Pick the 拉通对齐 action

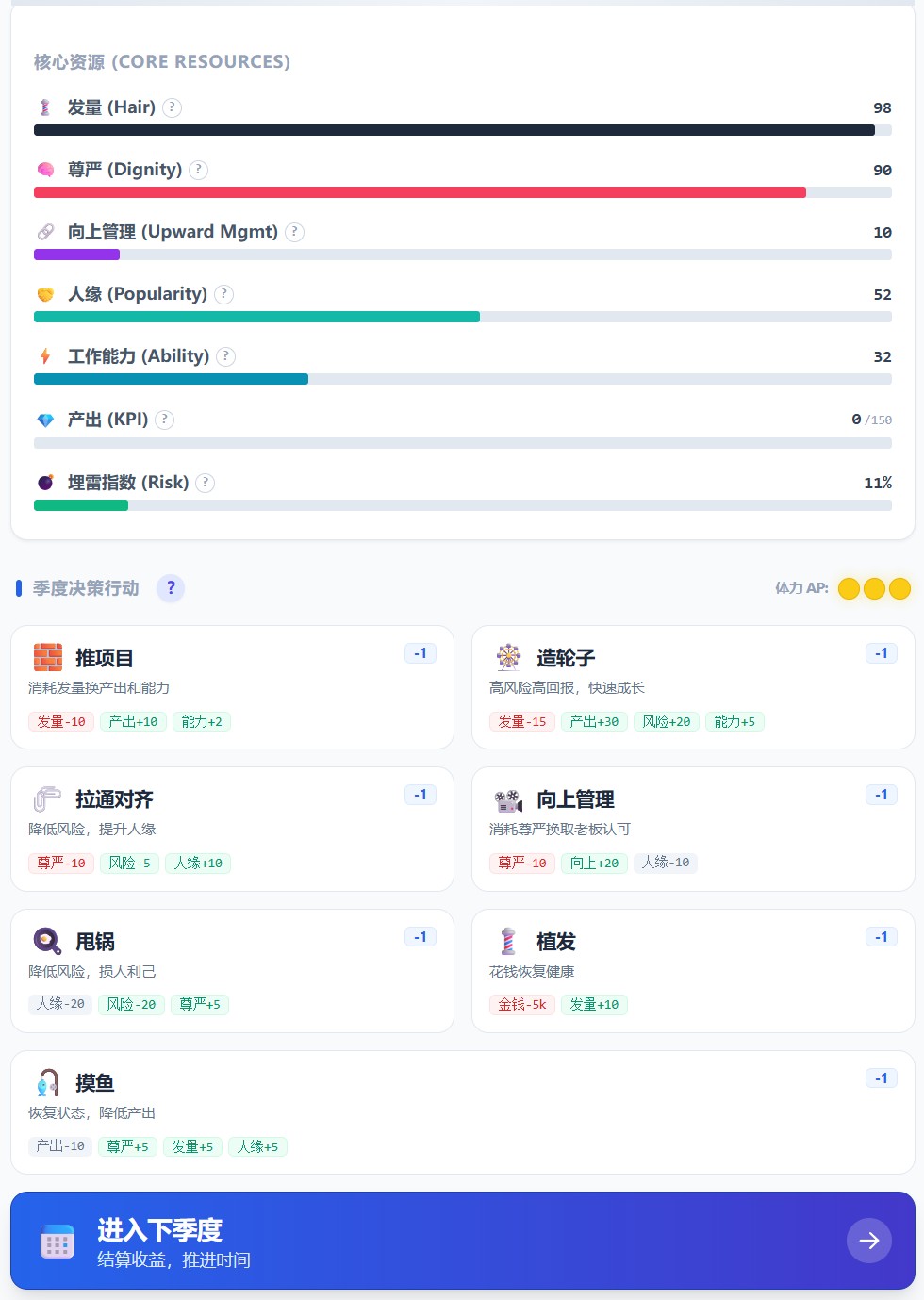[x=232, y=828]
